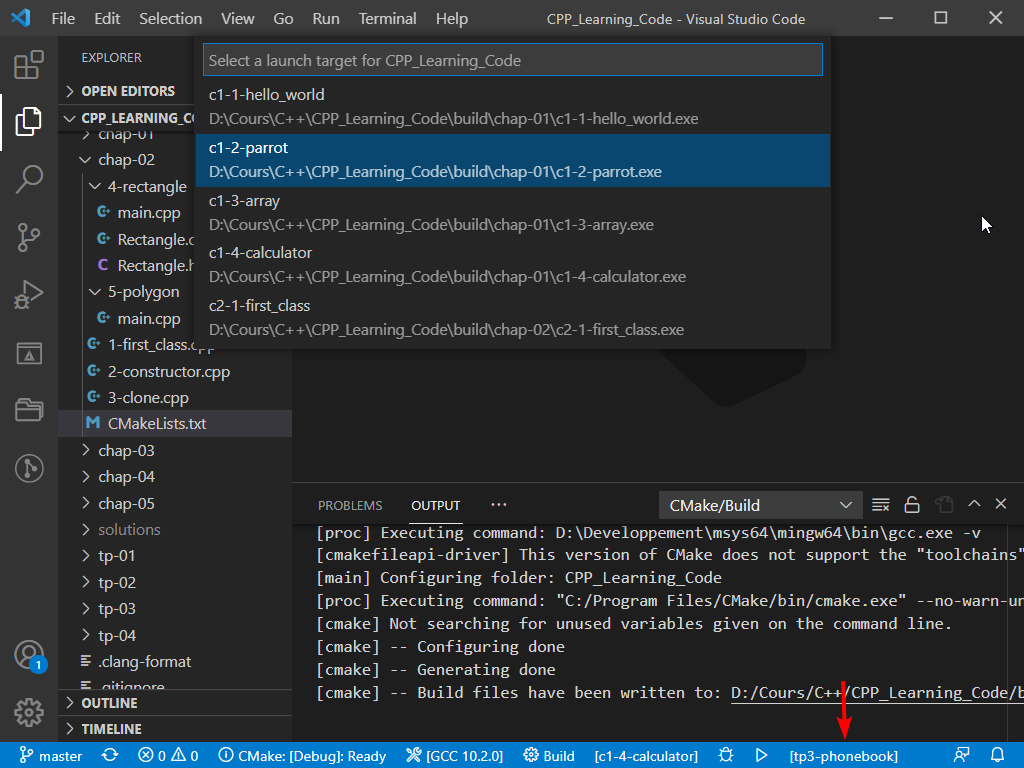Image resolution: width=1024 pixels, height=768 pixels.
Task: Click the master branch status item
Action: [x=51, y=756]
